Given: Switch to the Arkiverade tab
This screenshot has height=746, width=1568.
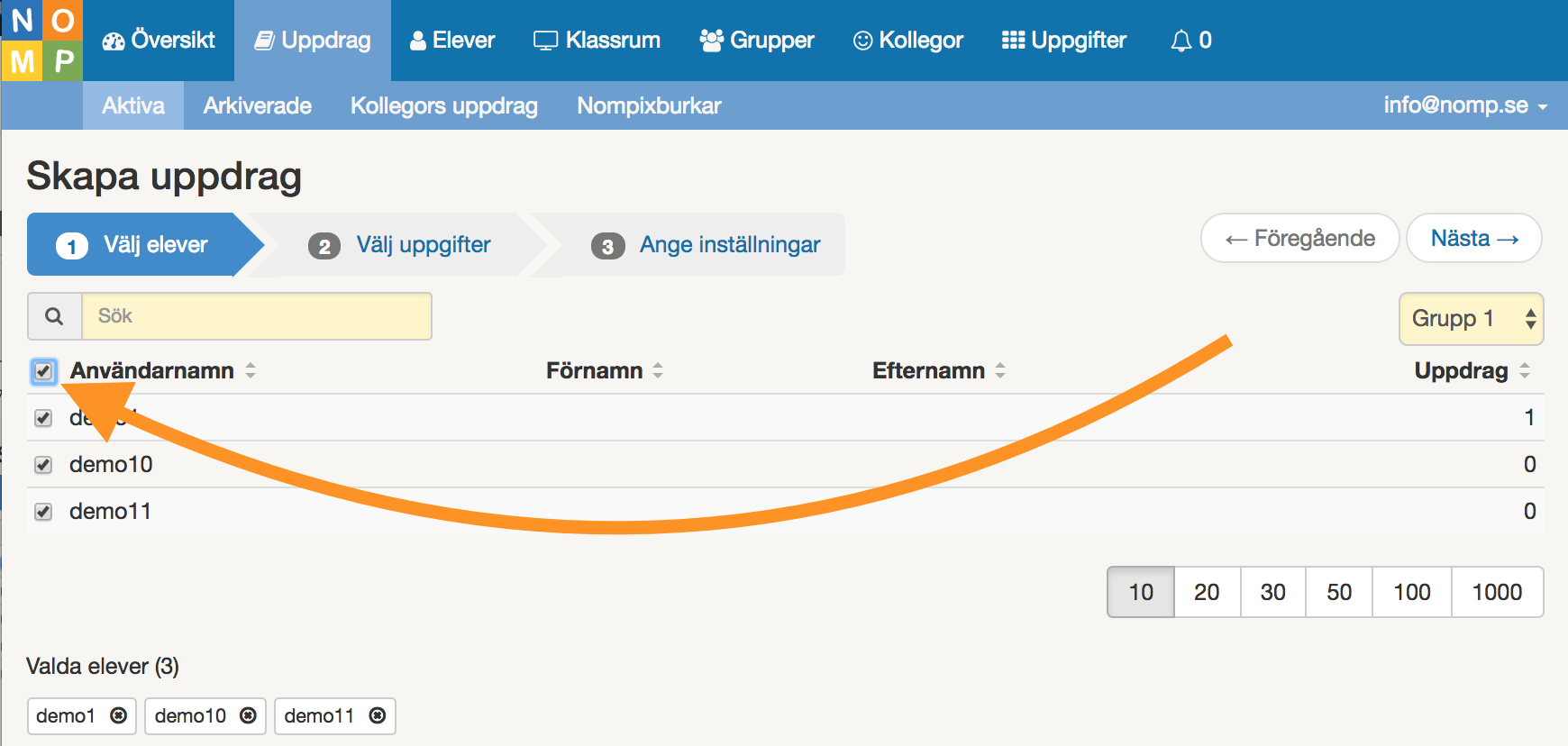Looking at the screenshot, I should [258, 105].
